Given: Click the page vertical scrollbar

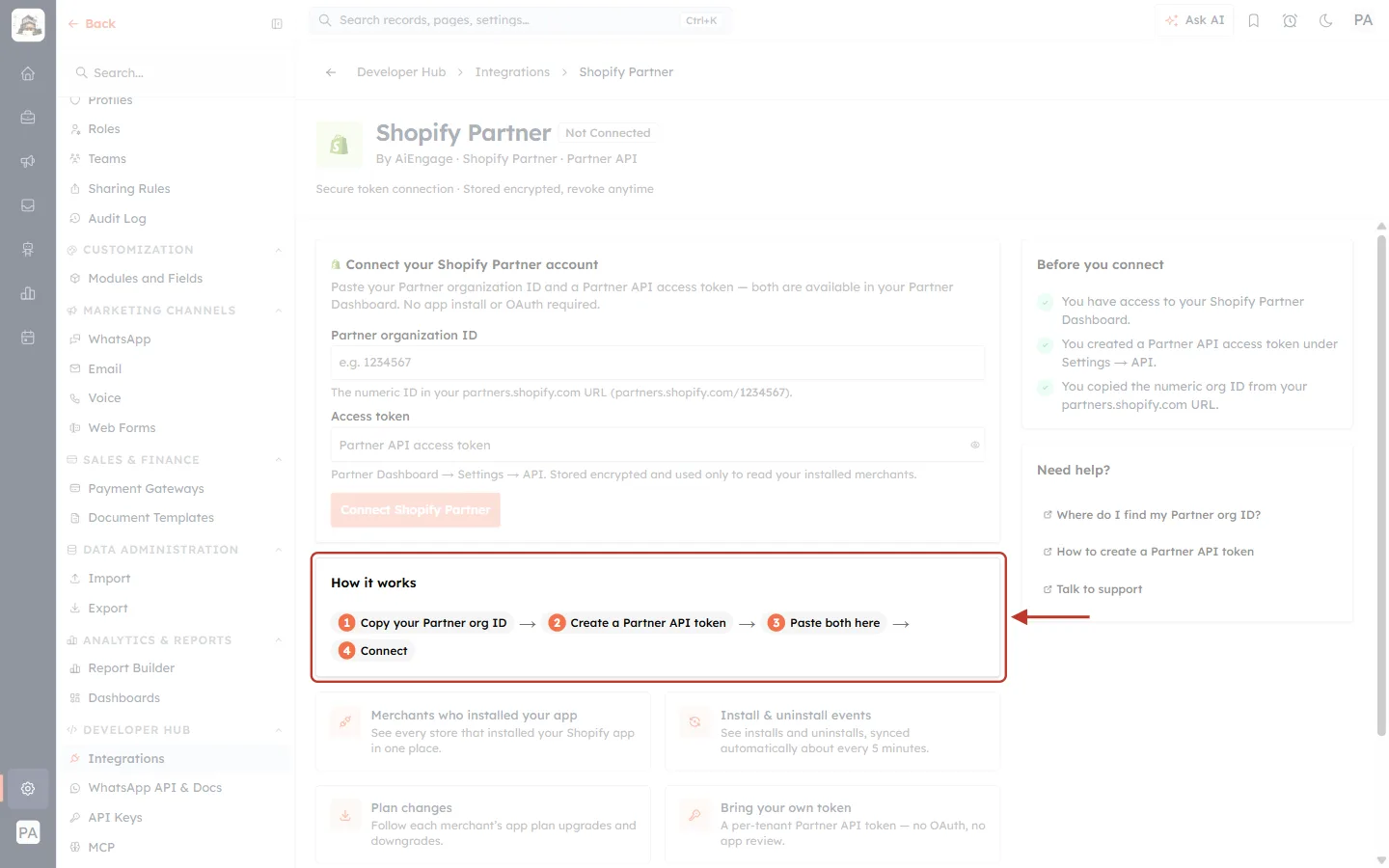Looking at the screenshot, I should (x=1381, y=486).
